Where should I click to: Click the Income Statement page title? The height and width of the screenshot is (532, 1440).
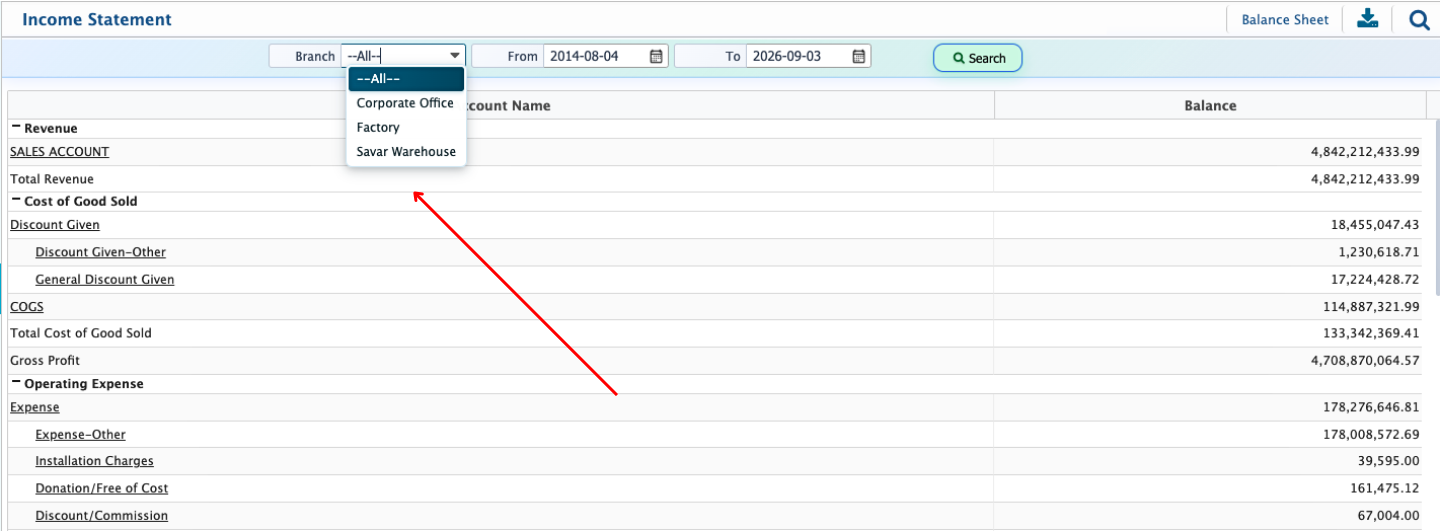click(97, 19)
